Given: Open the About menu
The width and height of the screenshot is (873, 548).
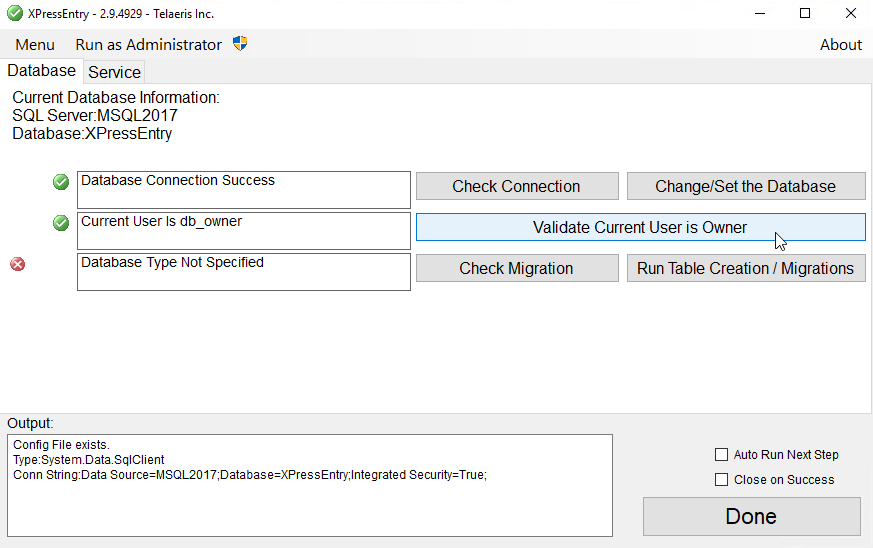Looking at the screenshot, I should coord(841,45).
